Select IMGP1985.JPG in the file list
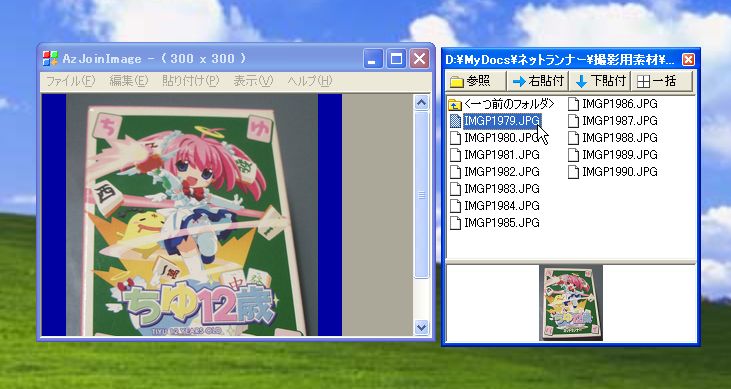Screen dimensions: 731x389 pyautogui.click(x=496, y=223)
